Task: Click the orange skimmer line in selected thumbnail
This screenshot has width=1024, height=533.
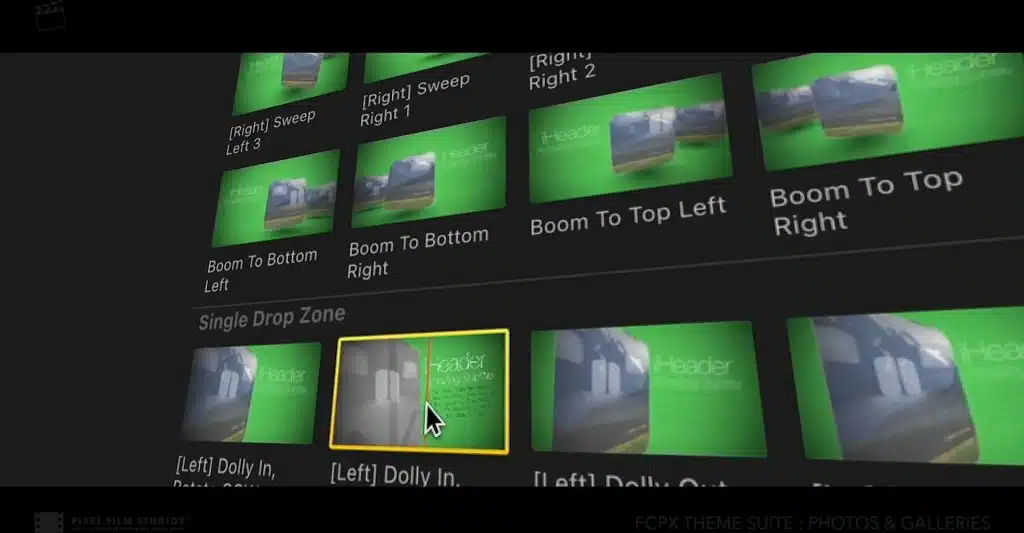Action: (428, 392)
